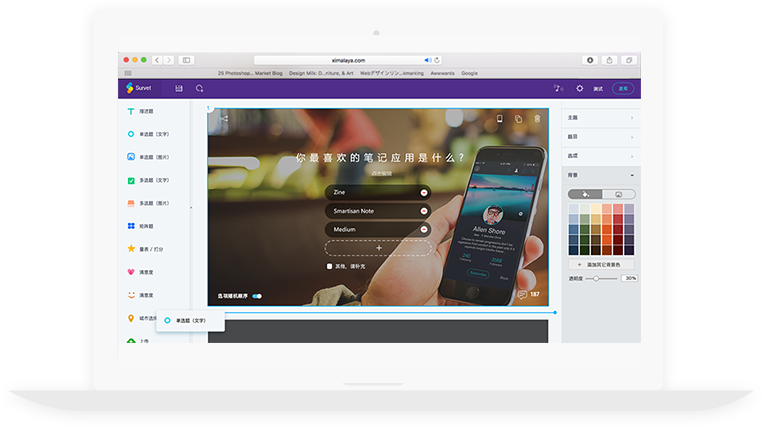Click the Safari forward button
Viewport: 762px width, 427px height.
point(169,60)
